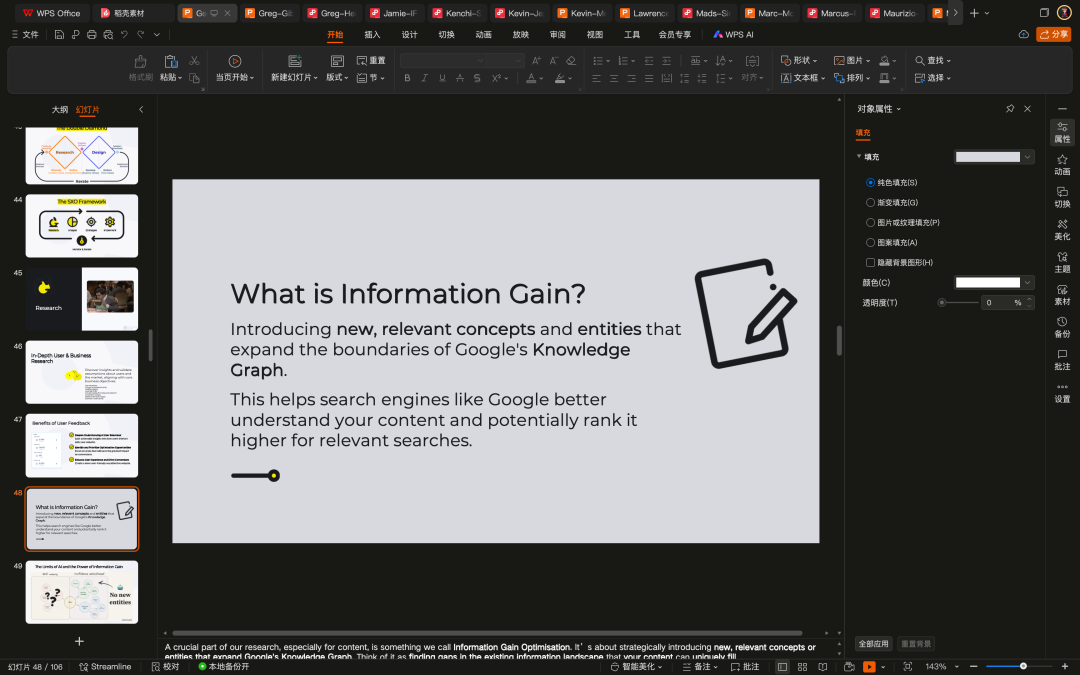Image resolution: width=1080 pixels, height=675 pixels.
Task: Click the Bold B icon
Action: pyautogui.click(x=407, y=79)
